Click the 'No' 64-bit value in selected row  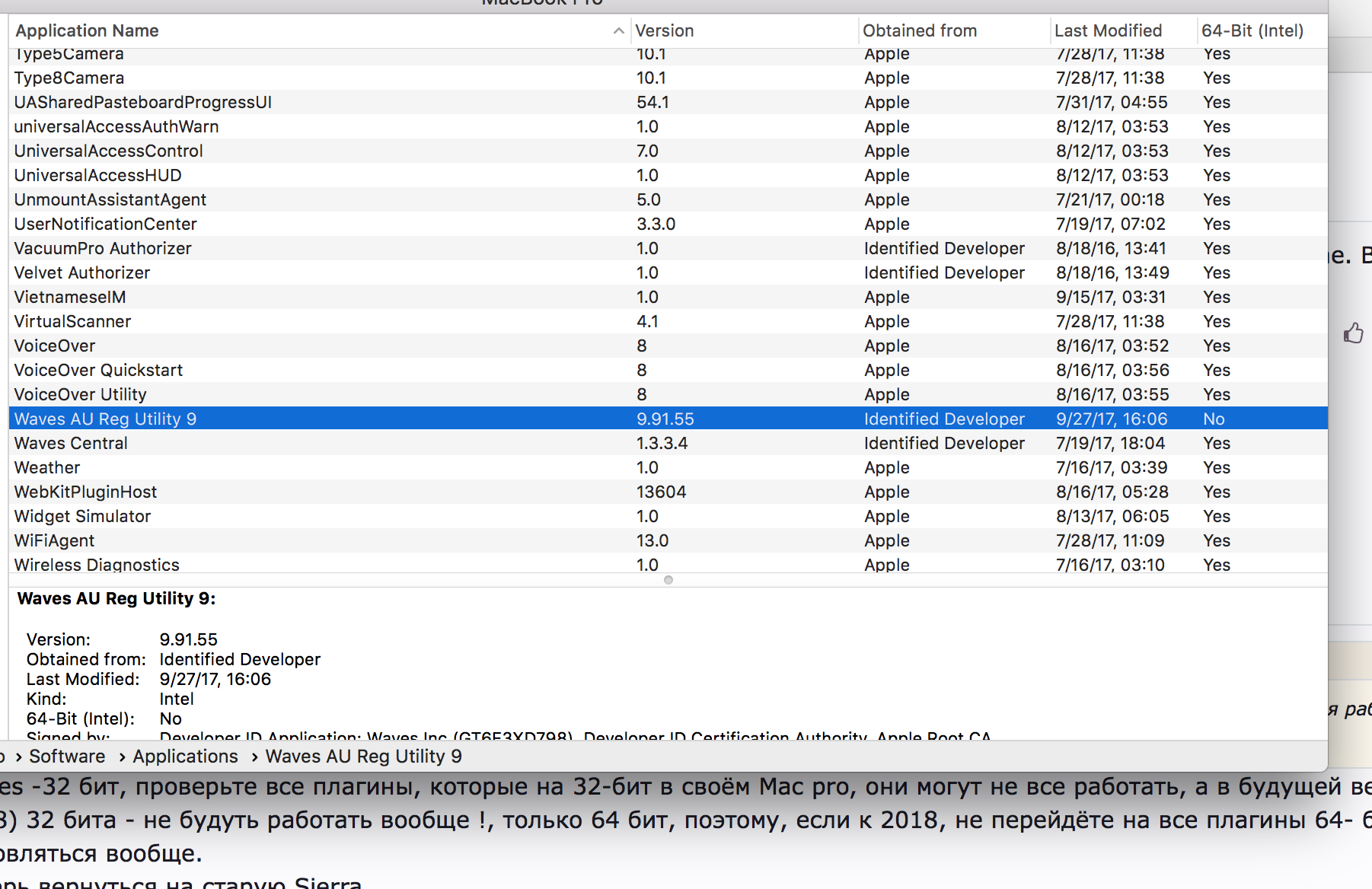click(x=1214, y=419)
